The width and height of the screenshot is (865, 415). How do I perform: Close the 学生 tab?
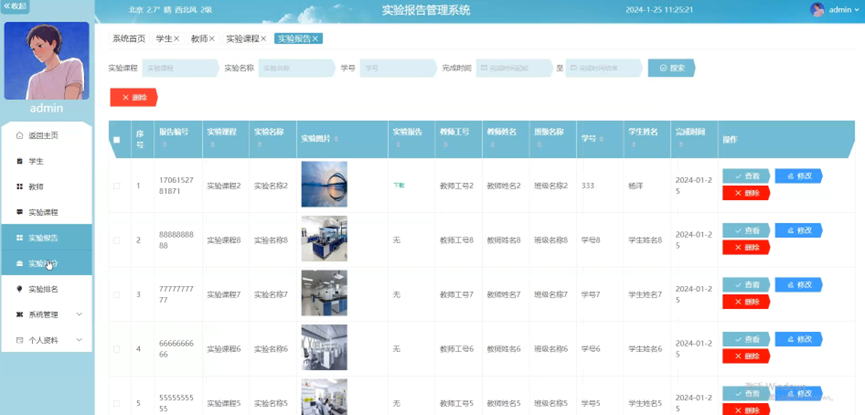pos(177,39)
